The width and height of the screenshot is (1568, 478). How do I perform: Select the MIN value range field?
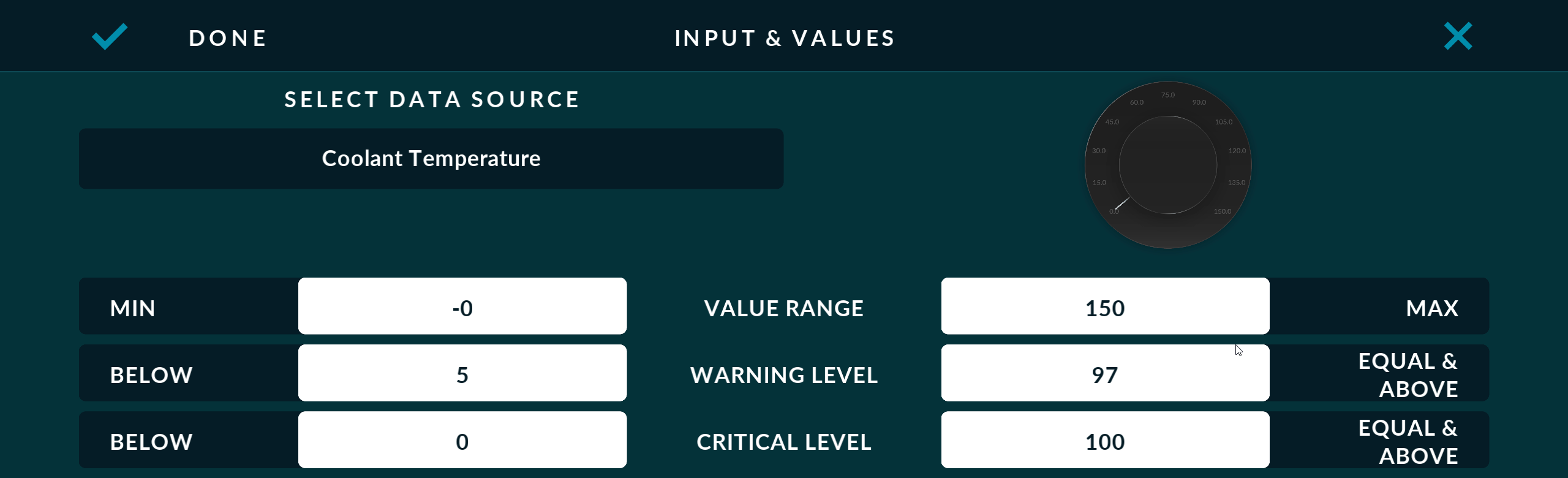[462, 306]
